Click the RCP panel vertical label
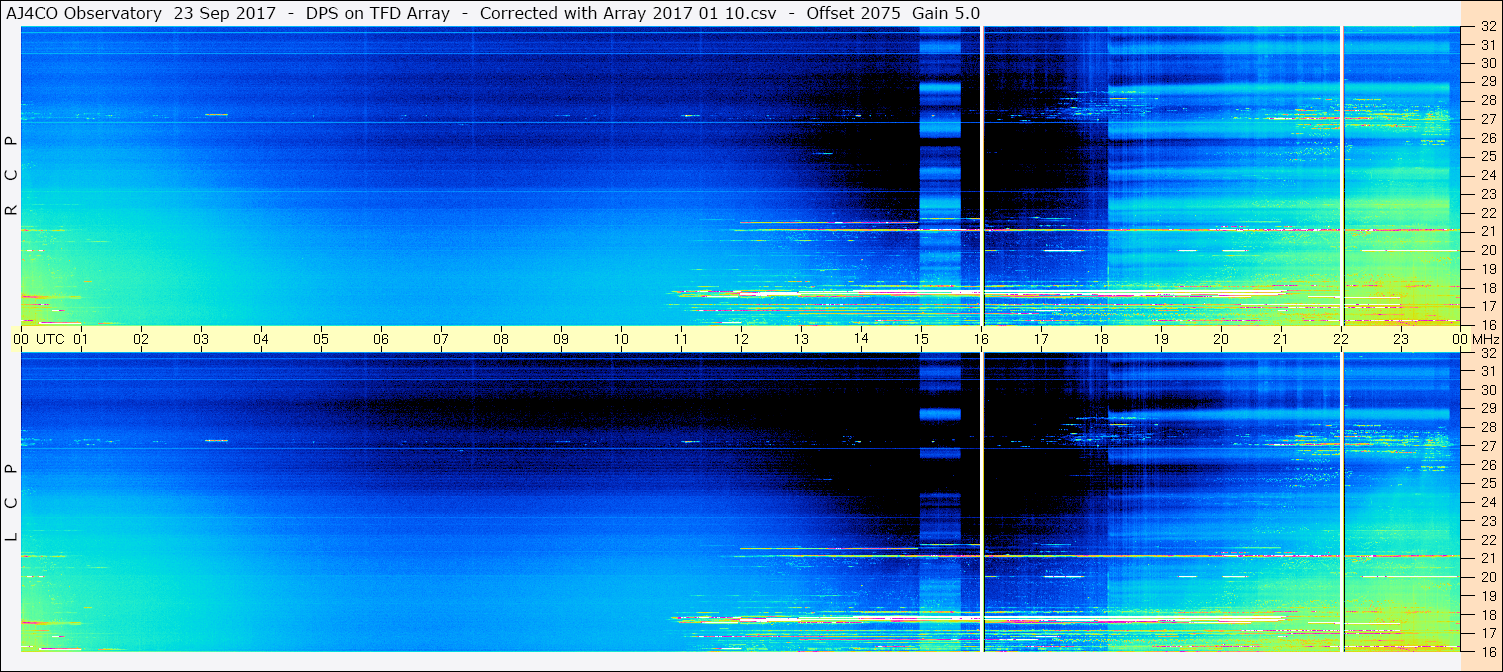 point(12,177)
